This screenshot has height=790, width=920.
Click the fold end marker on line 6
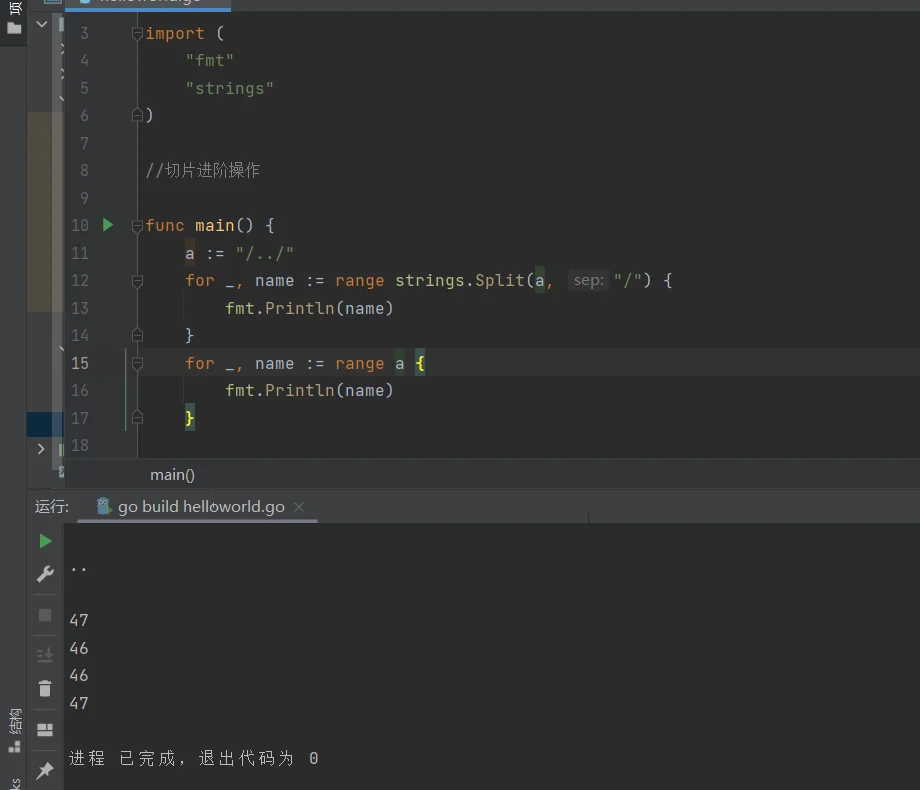[137, 115]
